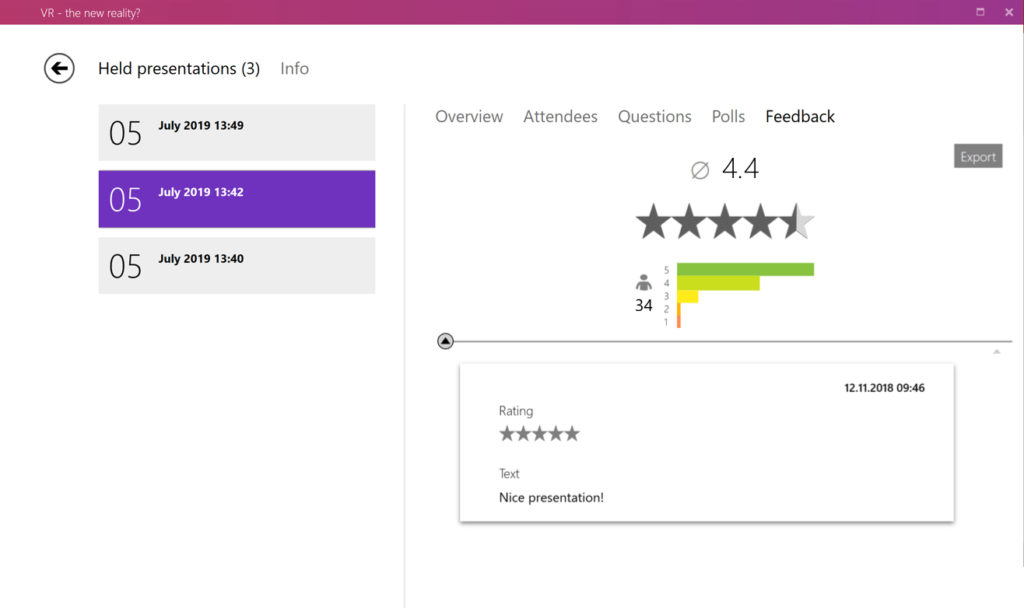
Task: Click the scroll up arrow in feedback list
Action: tap(997, 352)
